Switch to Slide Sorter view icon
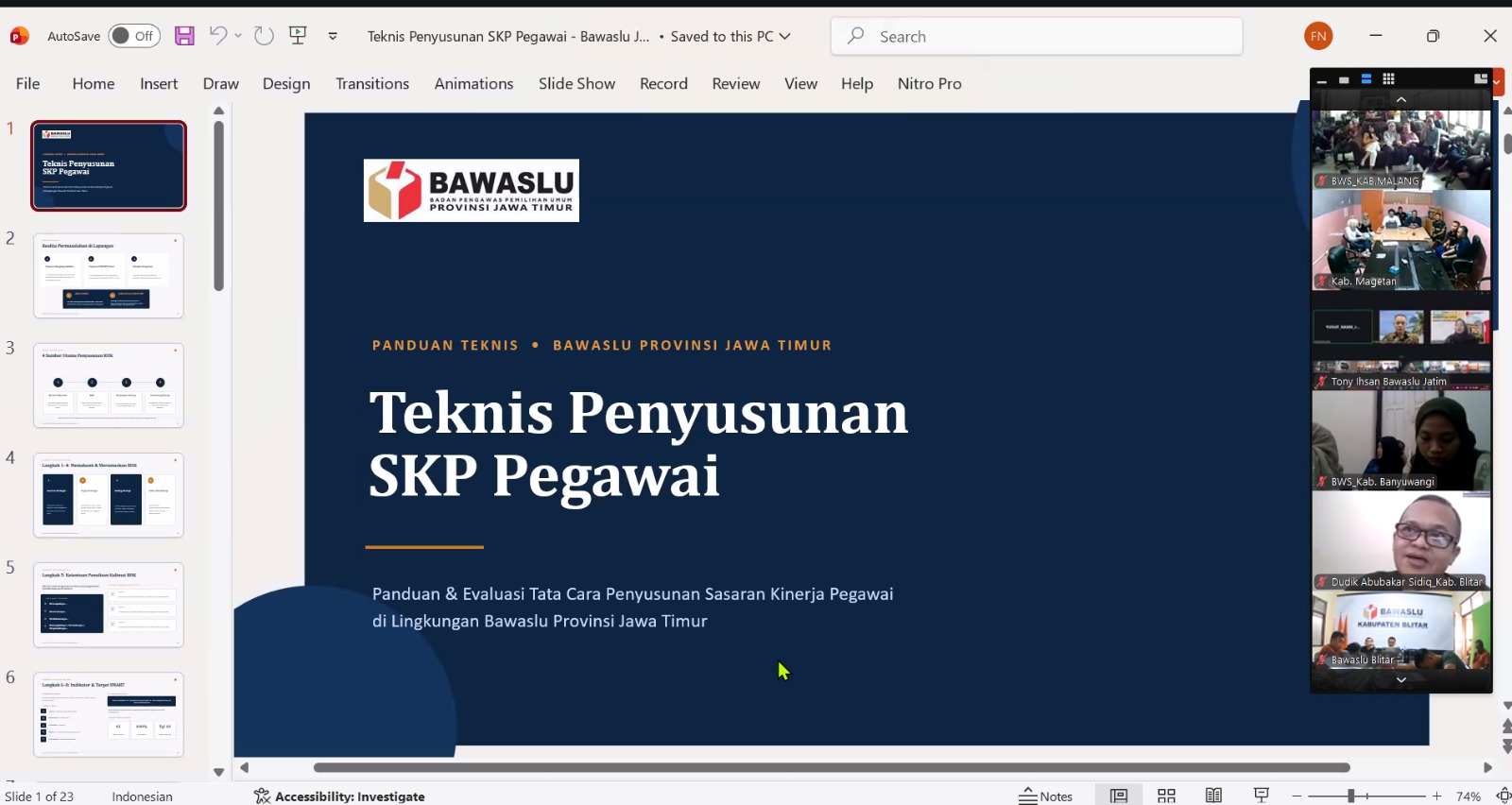Viewport: 1512px width, 805px height. [1166, 796]
